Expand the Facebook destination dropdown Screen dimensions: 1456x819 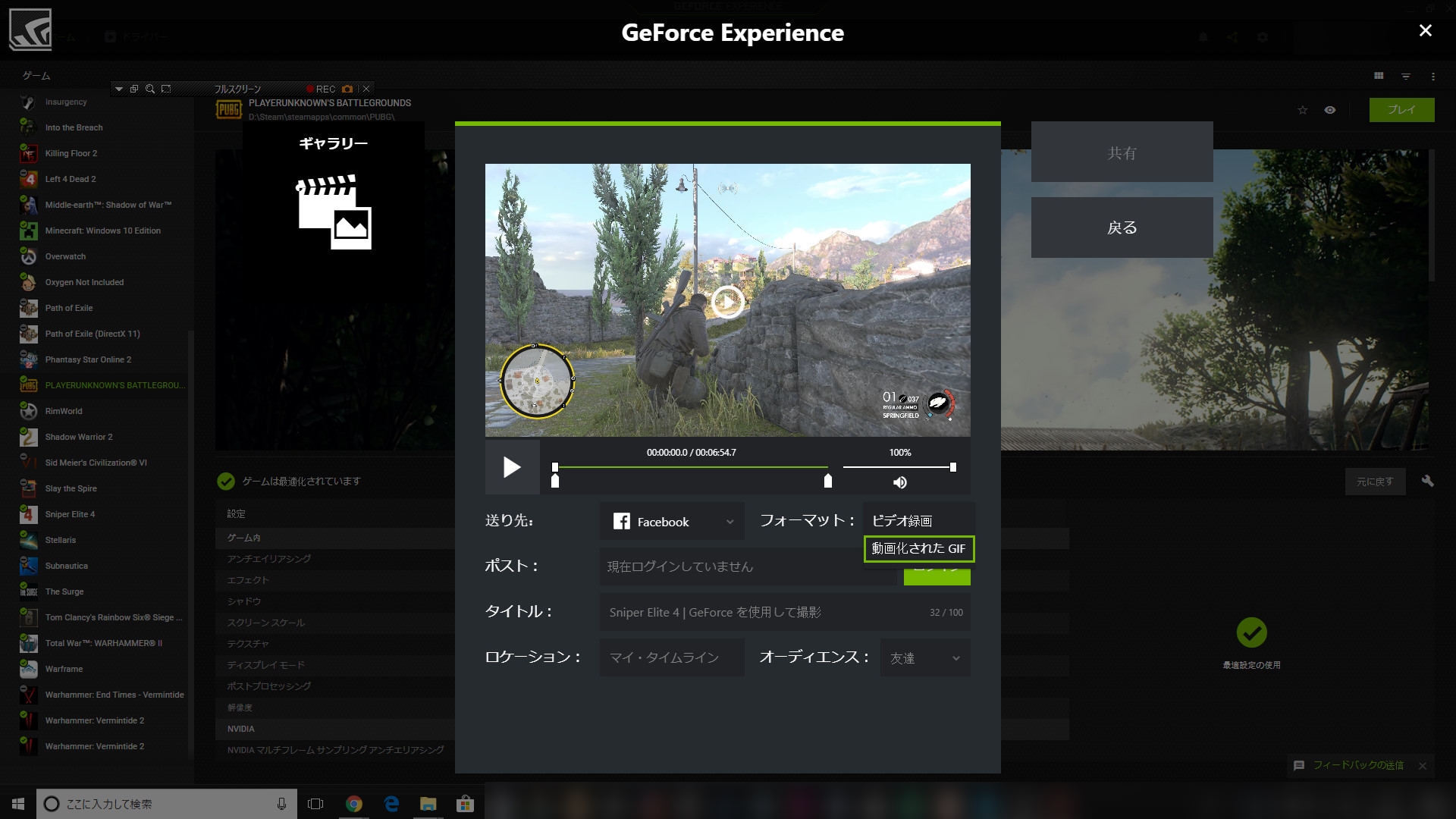pos(730,522)
